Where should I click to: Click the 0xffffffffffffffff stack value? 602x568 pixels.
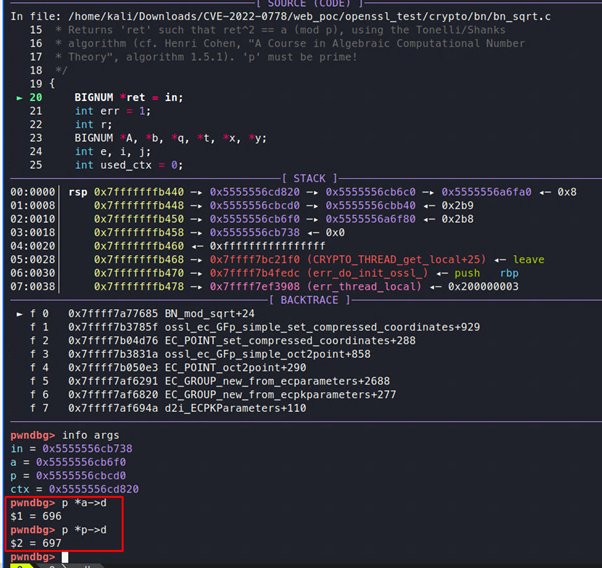pyautogui.click(x=267, y=246)
